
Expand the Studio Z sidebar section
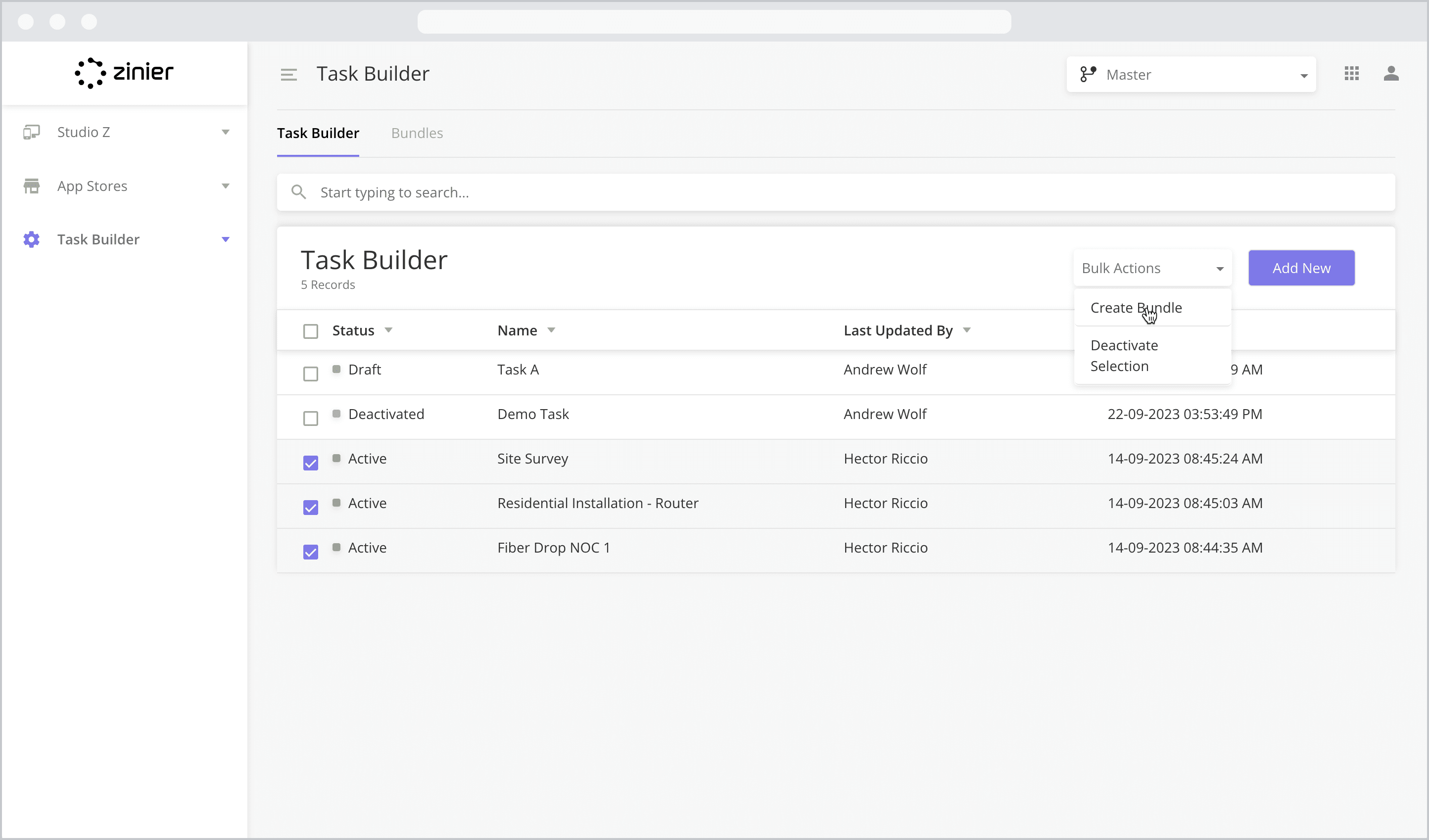(x=226, y=132)
